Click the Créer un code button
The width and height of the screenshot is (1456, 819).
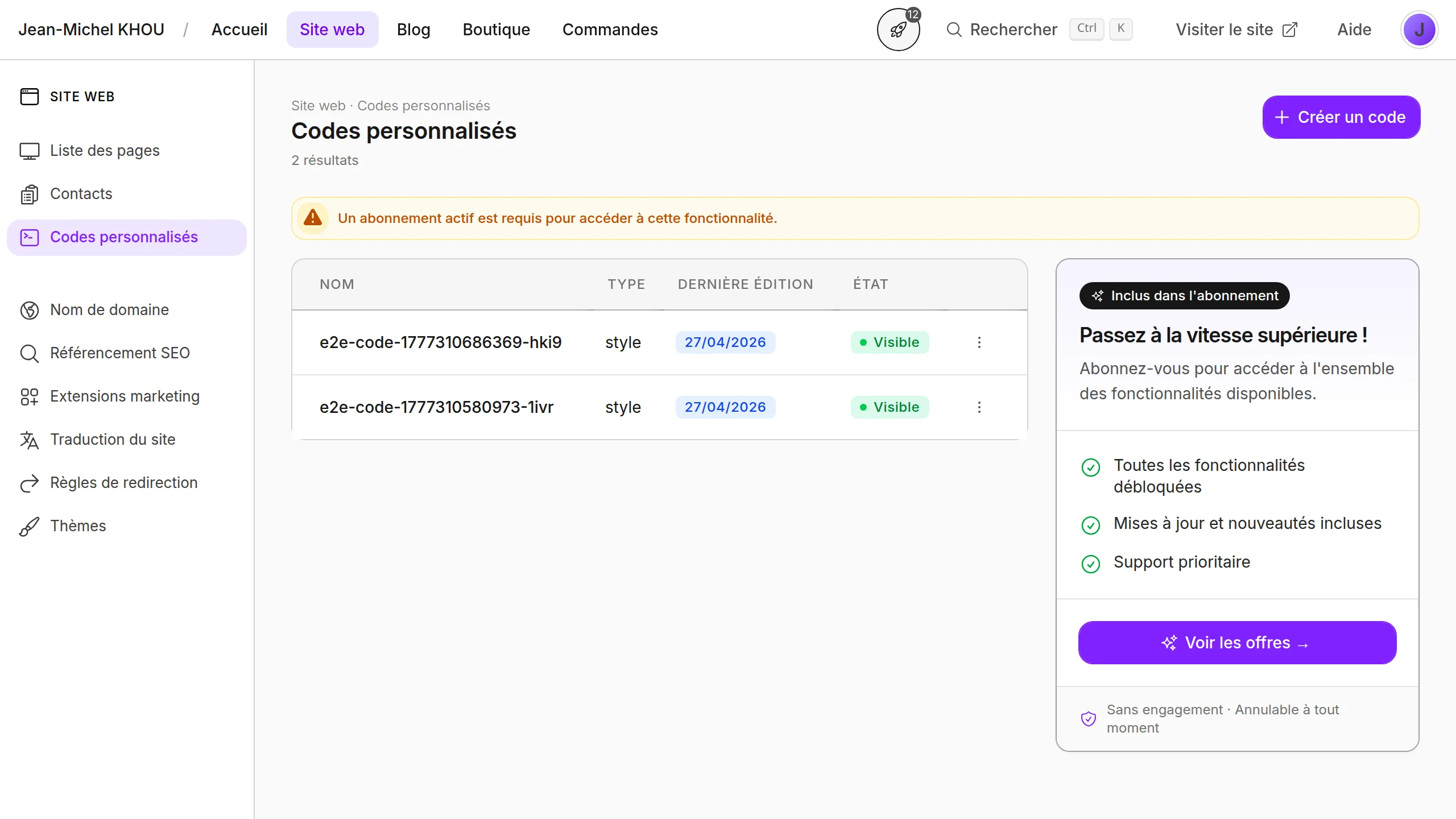tap(1341, 117)
